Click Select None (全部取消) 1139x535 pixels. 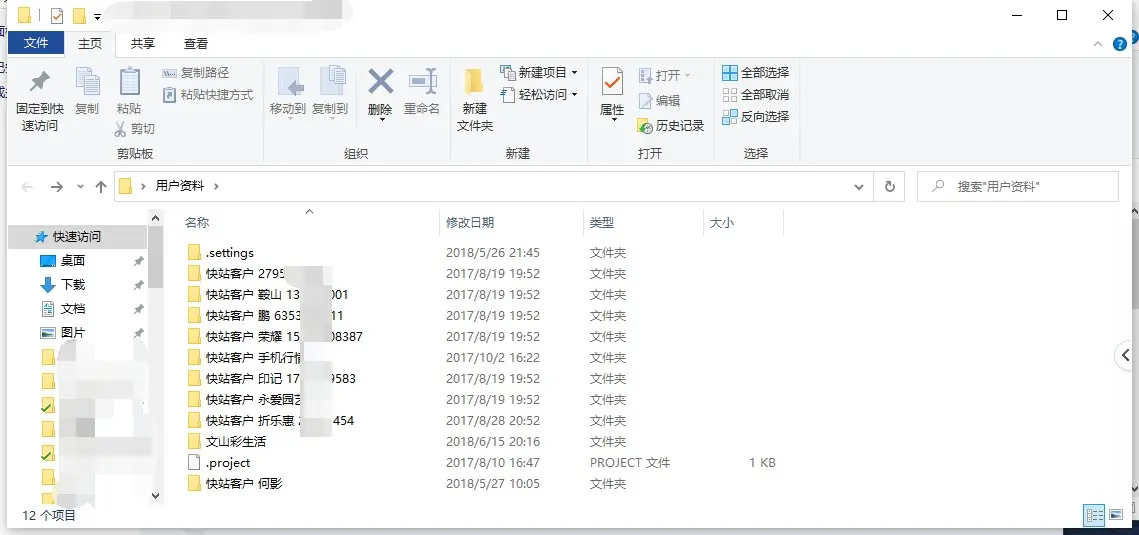(x=755, y=94)
